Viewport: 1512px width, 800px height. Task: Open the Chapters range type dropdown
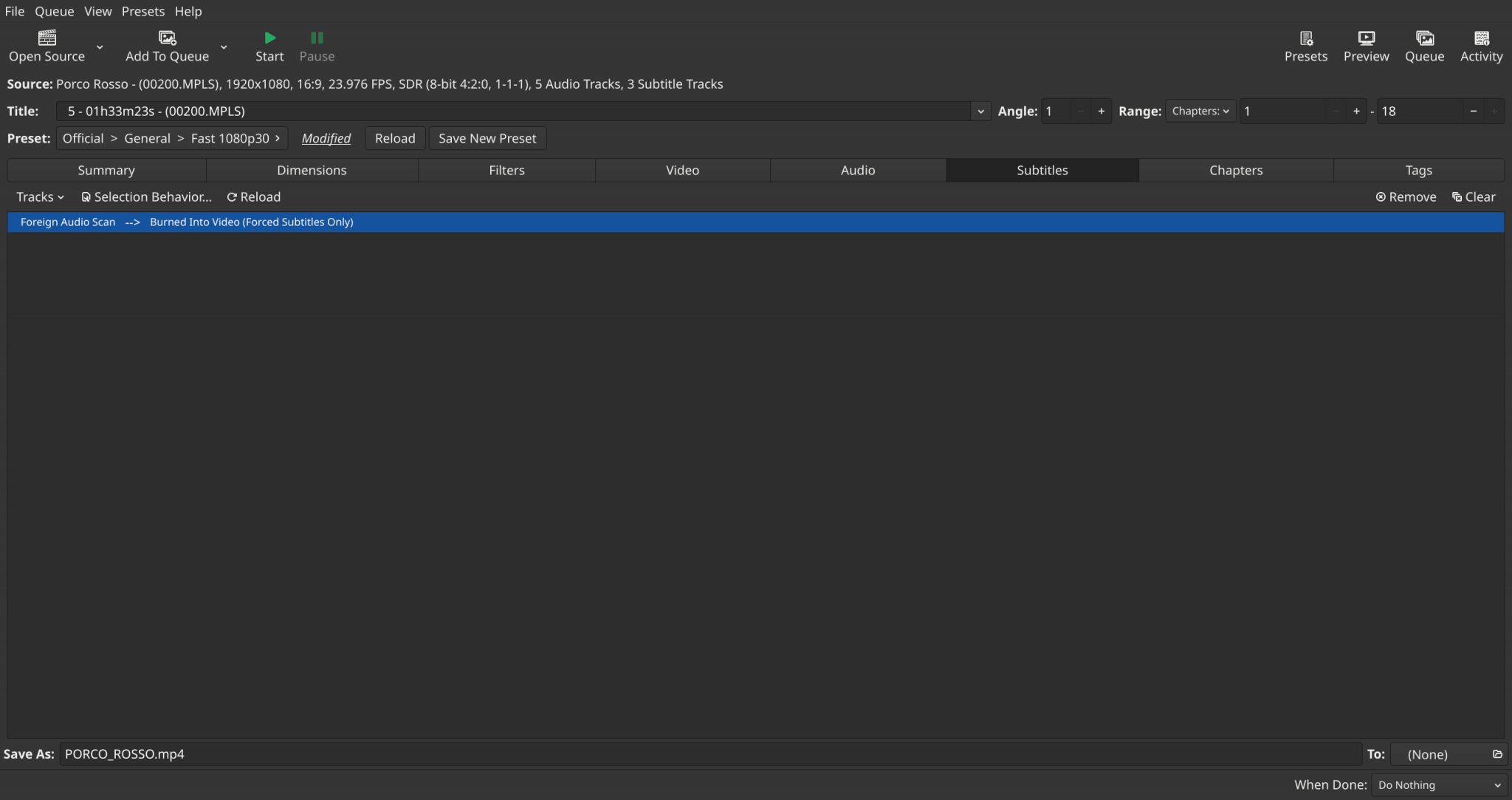coord(1200,112)
